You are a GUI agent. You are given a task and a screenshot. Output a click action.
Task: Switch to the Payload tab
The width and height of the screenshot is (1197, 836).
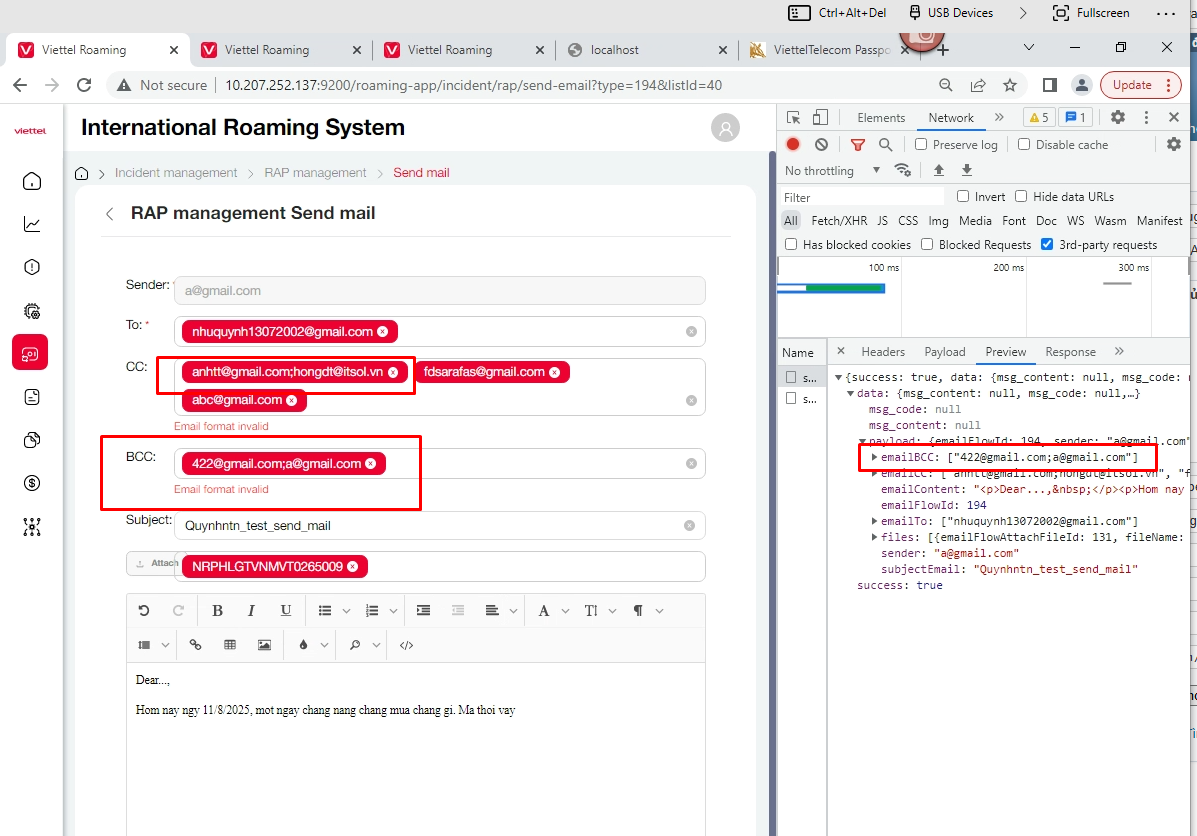coord(944,352)
